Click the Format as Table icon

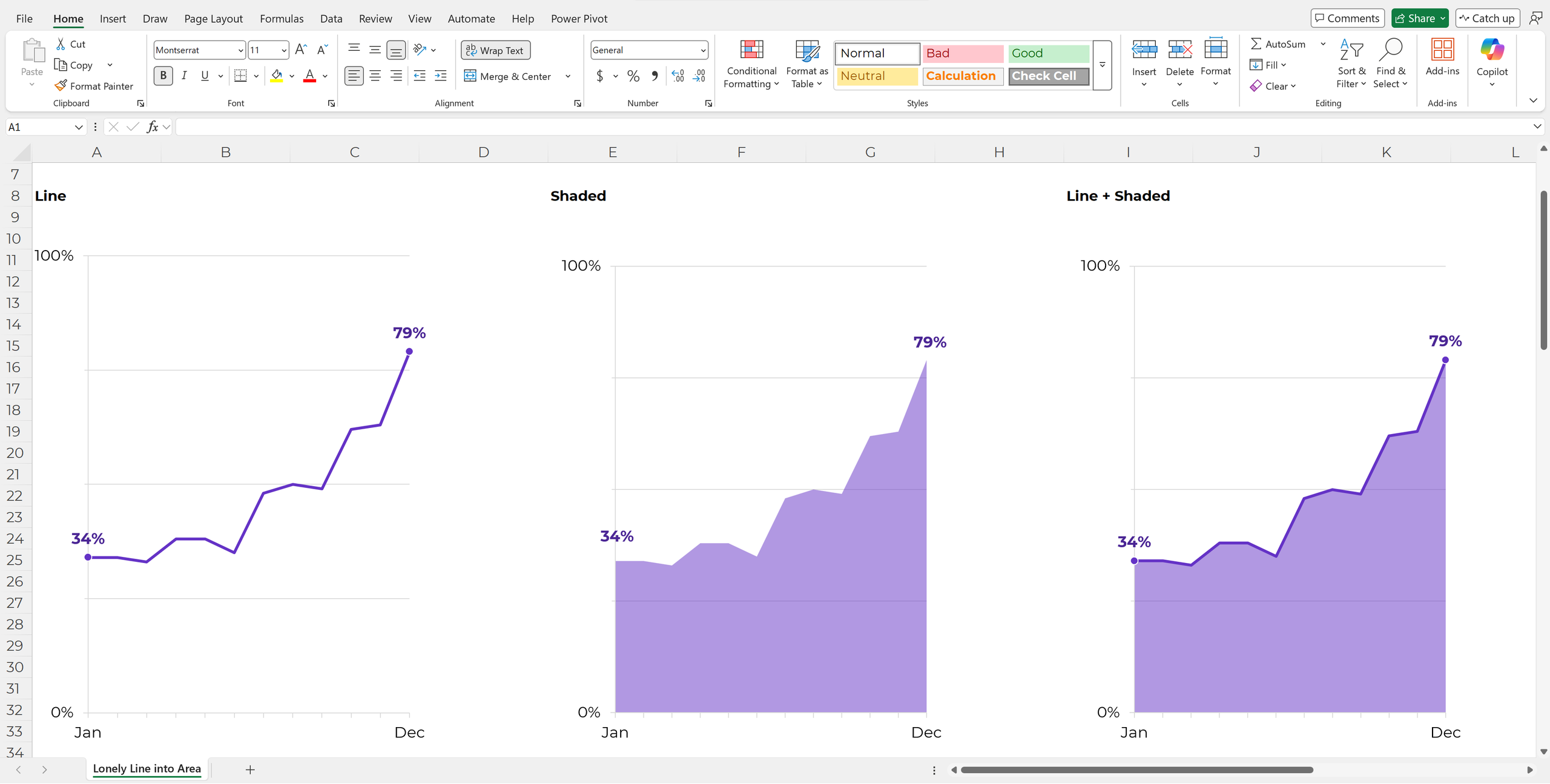(x=807, y=50)
